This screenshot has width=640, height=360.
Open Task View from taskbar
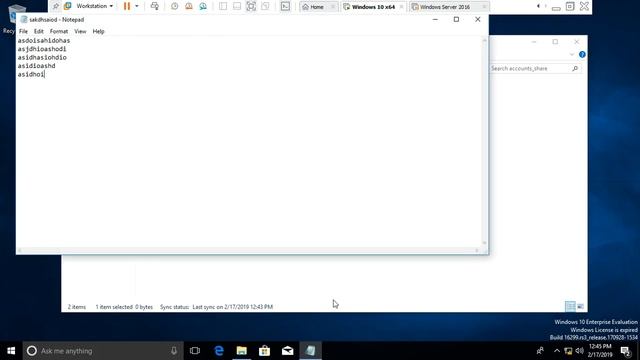click(x=195, y=351)
